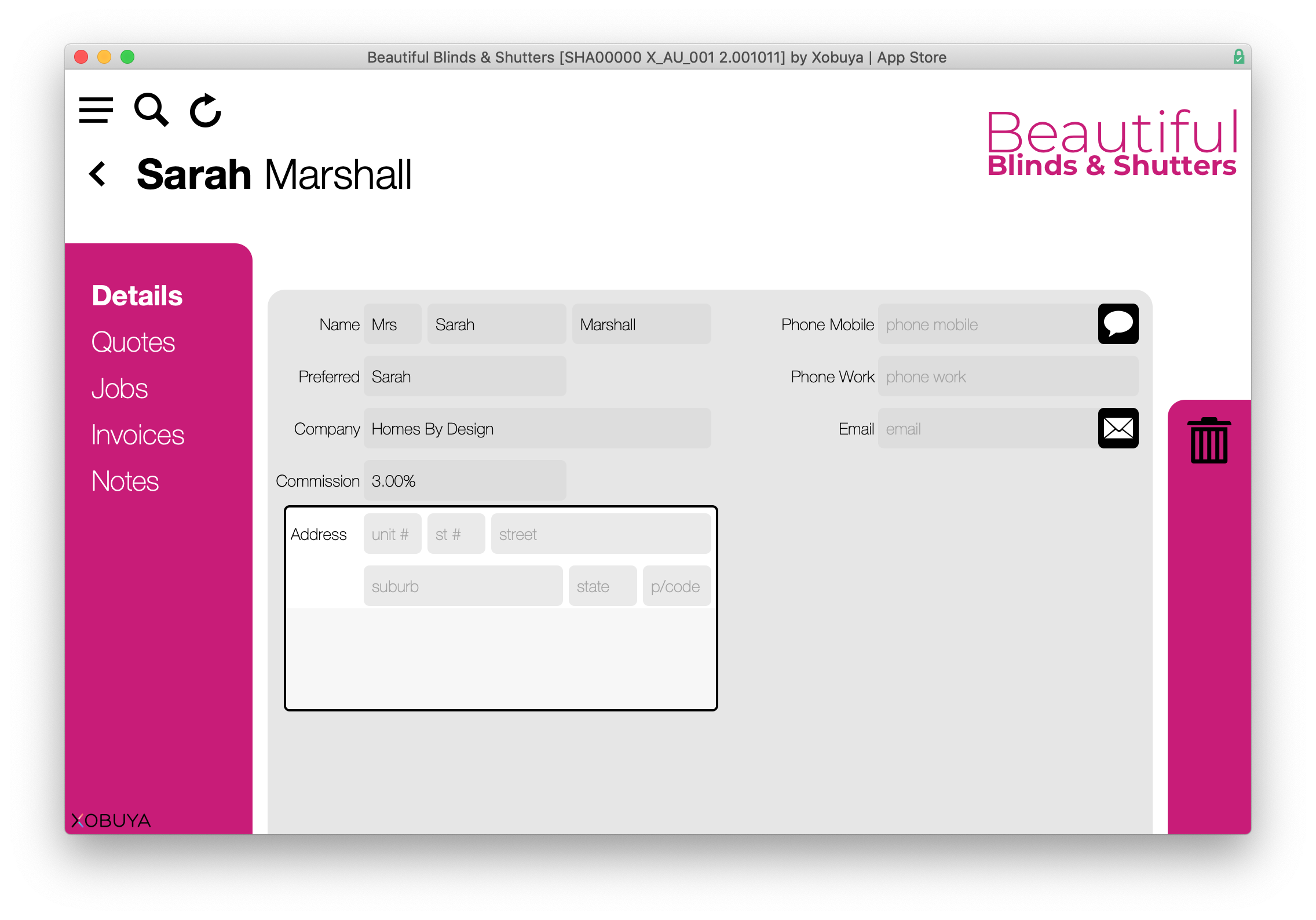Click the first name field Sarah
The image size is (1316, 920).
point(497,324)
